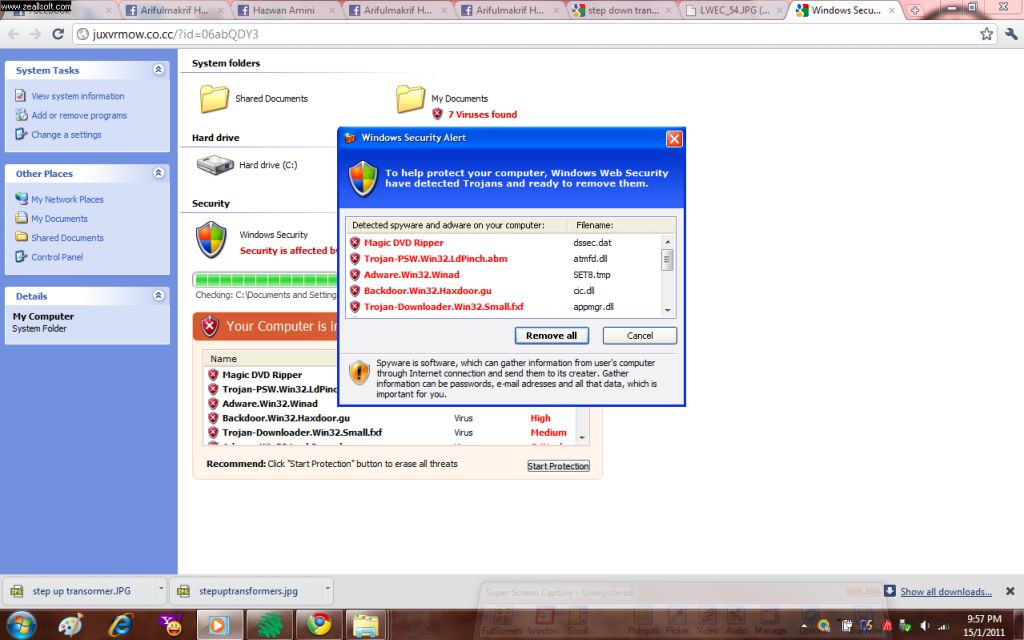
Task: Click the 7 Viruses found text
Action: click(482, 114)
